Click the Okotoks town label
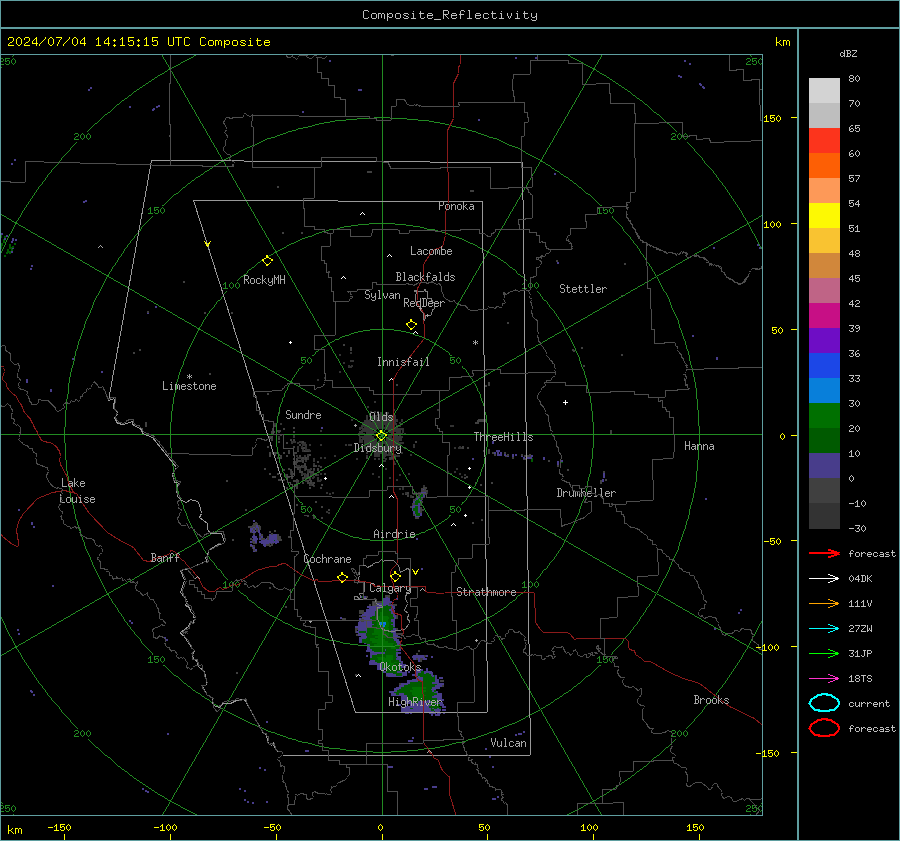 tap(400, 667)
